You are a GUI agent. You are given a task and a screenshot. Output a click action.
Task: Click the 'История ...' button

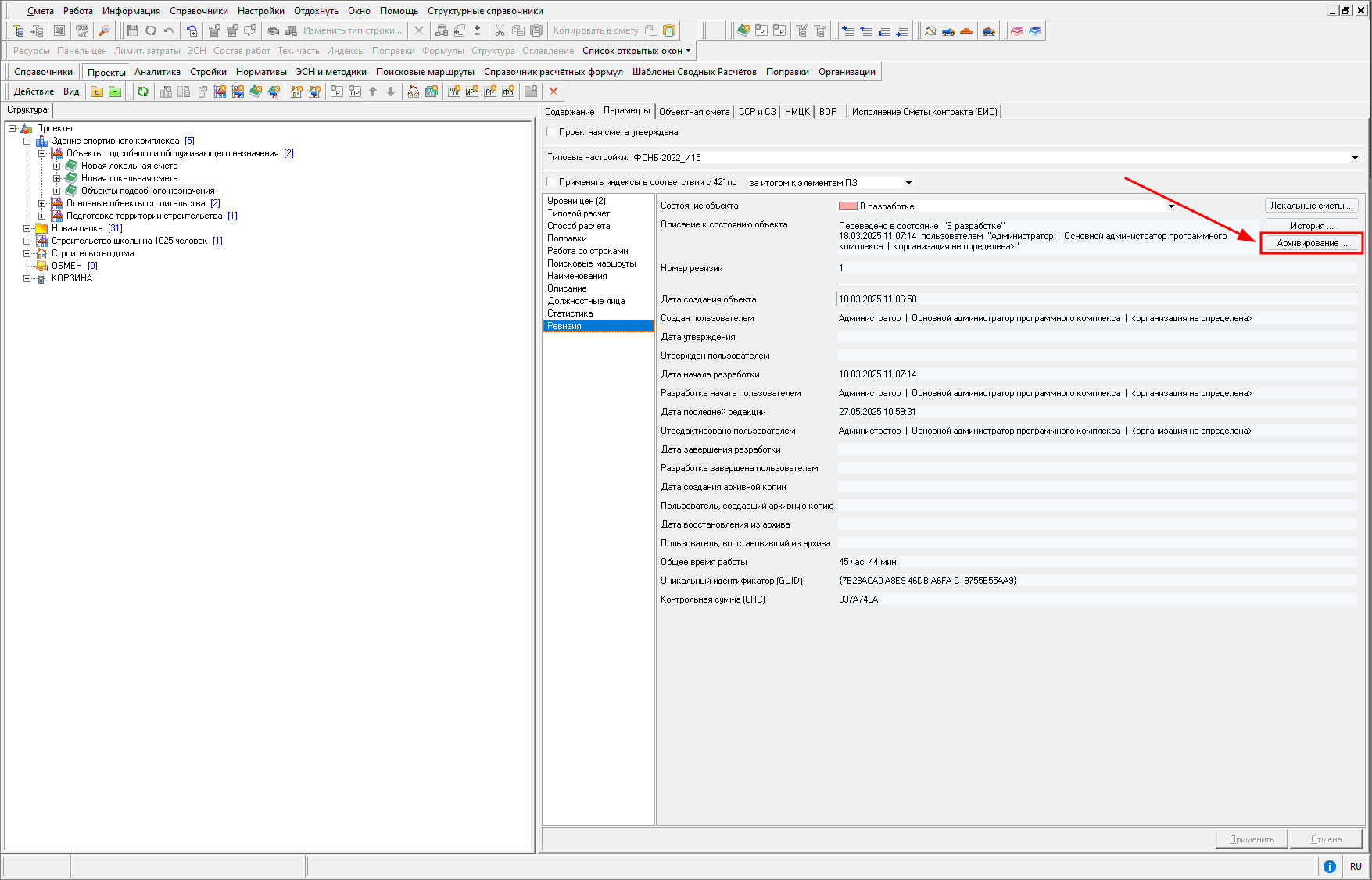(1312, 226)
